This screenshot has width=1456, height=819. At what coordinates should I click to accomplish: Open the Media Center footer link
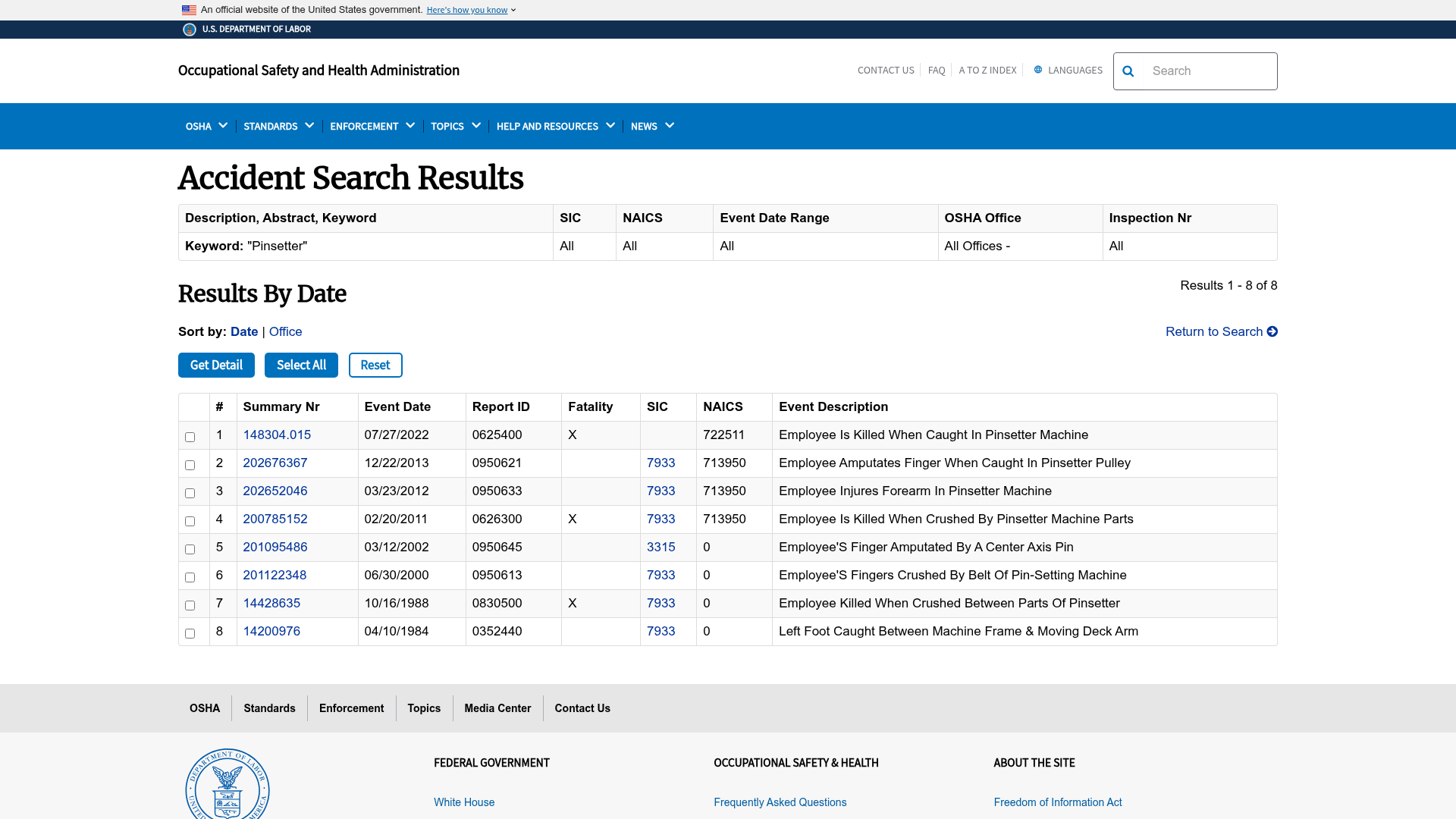point(497,708)
